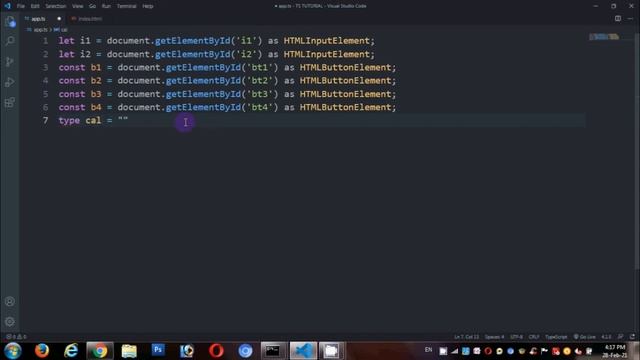Open the editor More Actions ellipsis
The width and height of the screenshot is (640, 360).
[x=630, y=18]
